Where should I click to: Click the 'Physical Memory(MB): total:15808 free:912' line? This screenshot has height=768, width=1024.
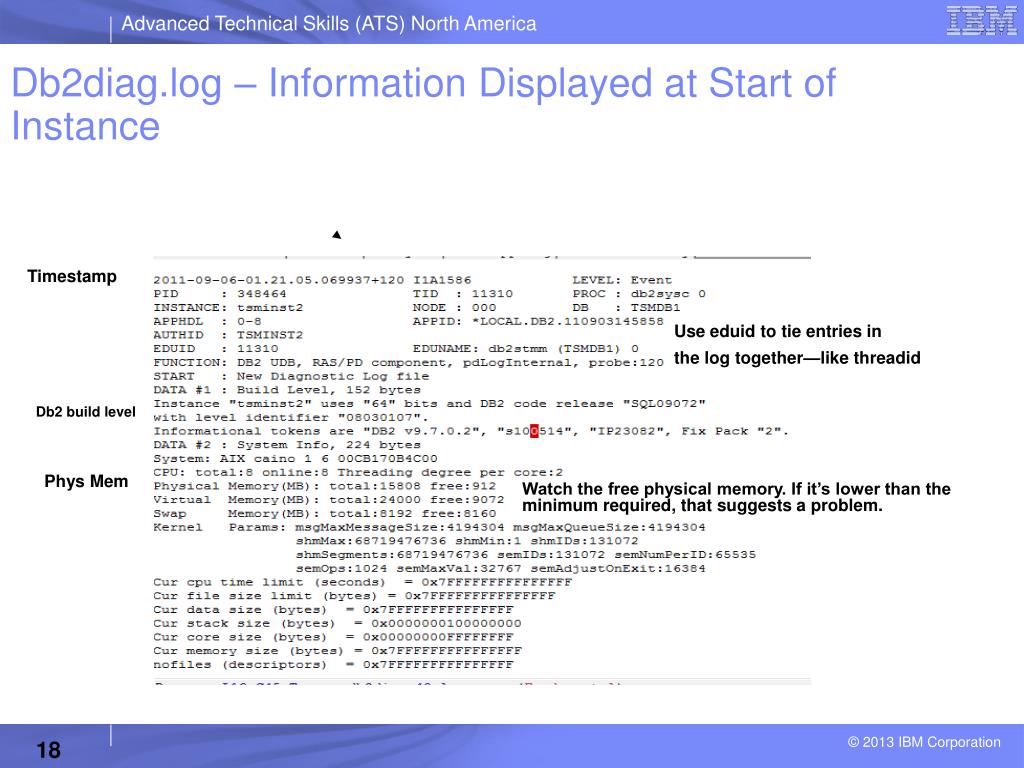tap(325, 486)
